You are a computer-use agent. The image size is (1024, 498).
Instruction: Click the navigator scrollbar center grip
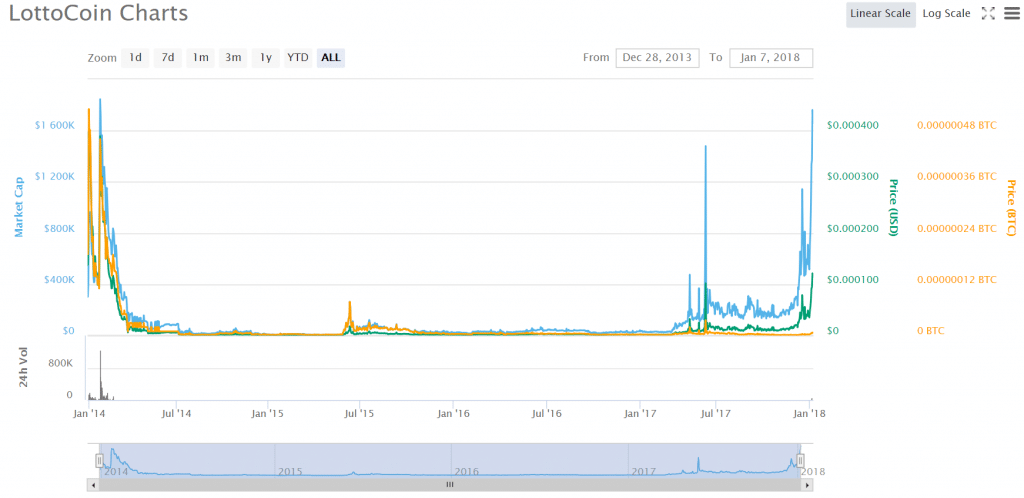click(x=449, y=484)
